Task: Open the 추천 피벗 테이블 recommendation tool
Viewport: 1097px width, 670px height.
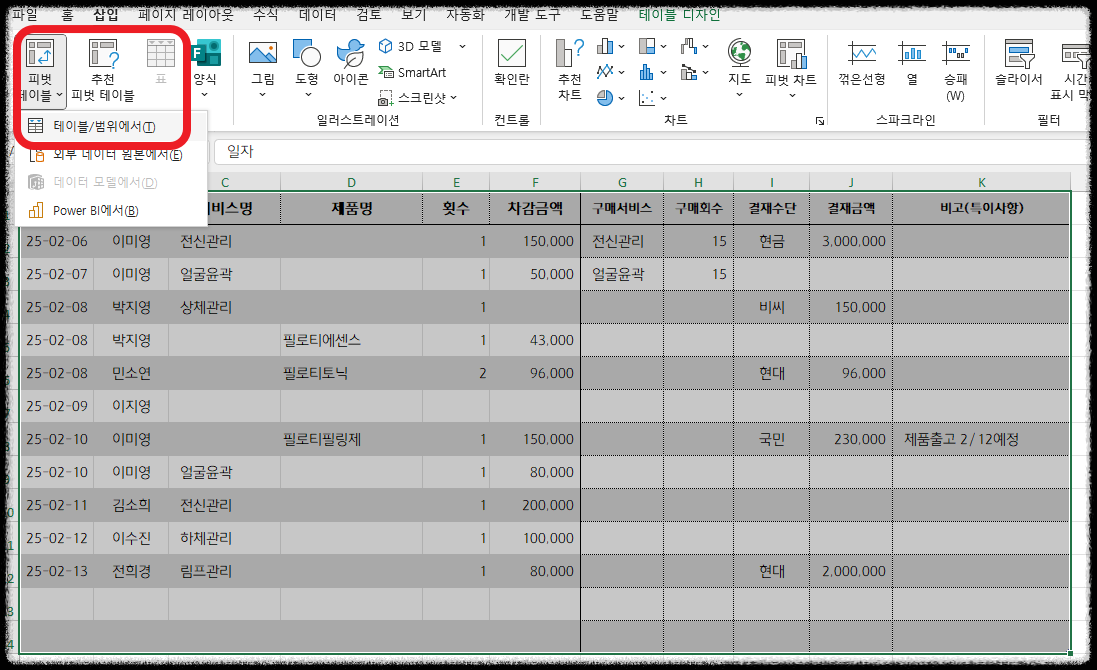Action: coord(103,70)
